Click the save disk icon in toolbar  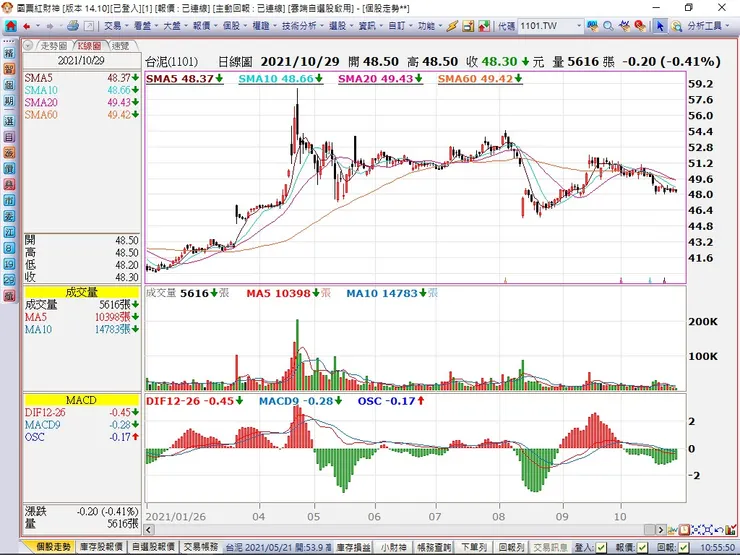point(468,26)
